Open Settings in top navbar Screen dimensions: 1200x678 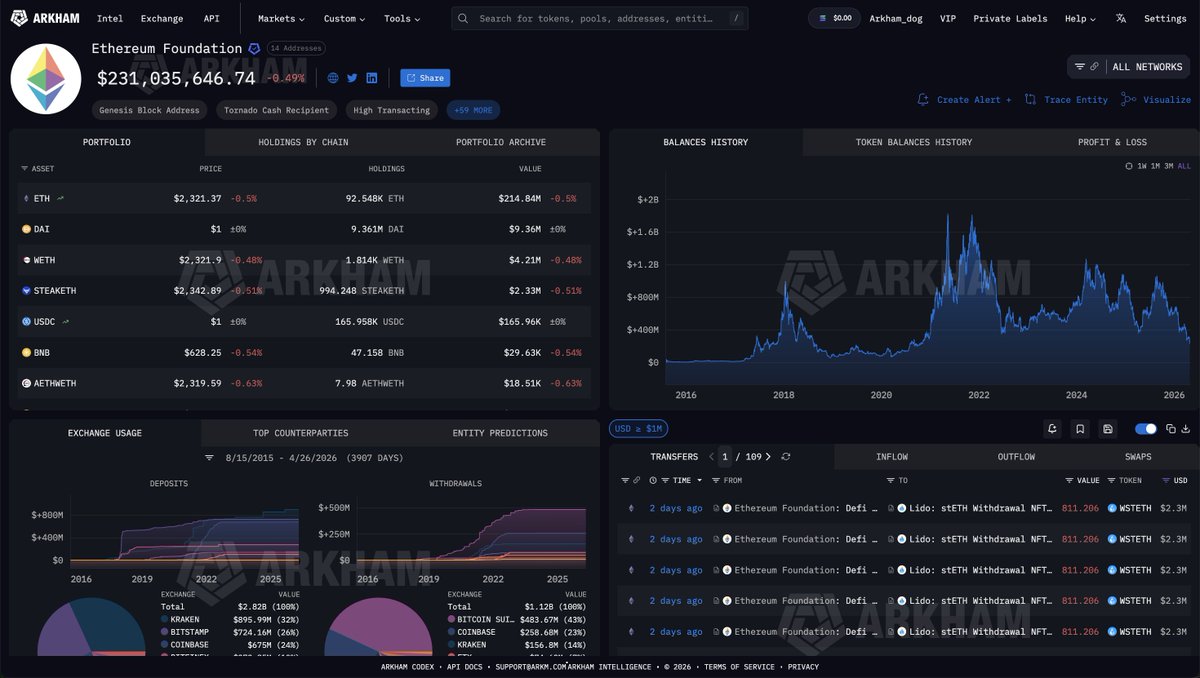1165,18
